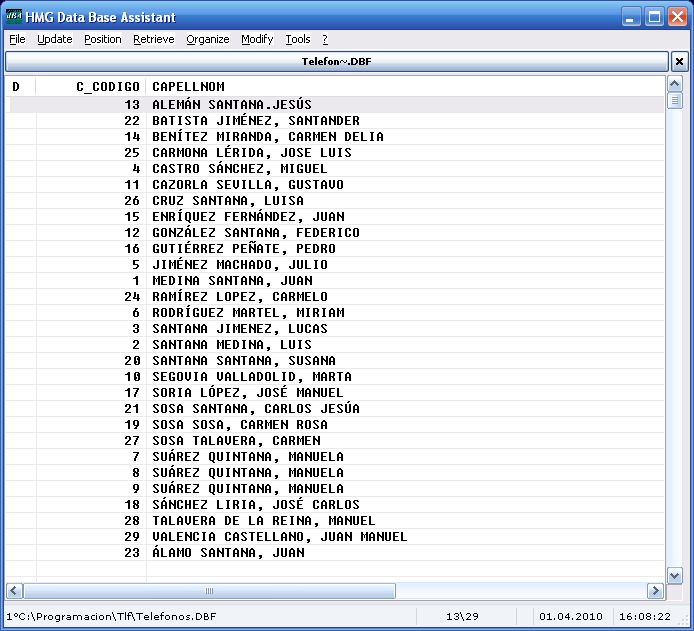Open the Retrieve menu
This screenshot has height=631, width=694.
click(153, 40)
